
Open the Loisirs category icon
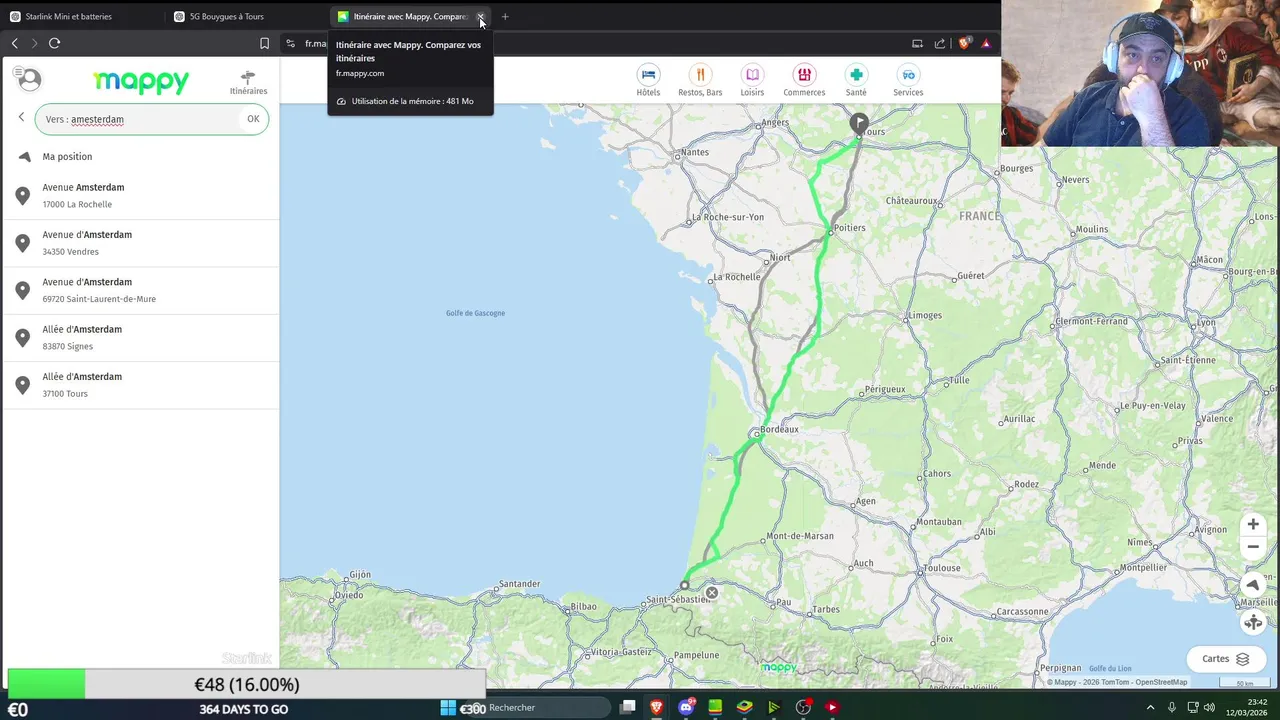[x=752, y=75]
